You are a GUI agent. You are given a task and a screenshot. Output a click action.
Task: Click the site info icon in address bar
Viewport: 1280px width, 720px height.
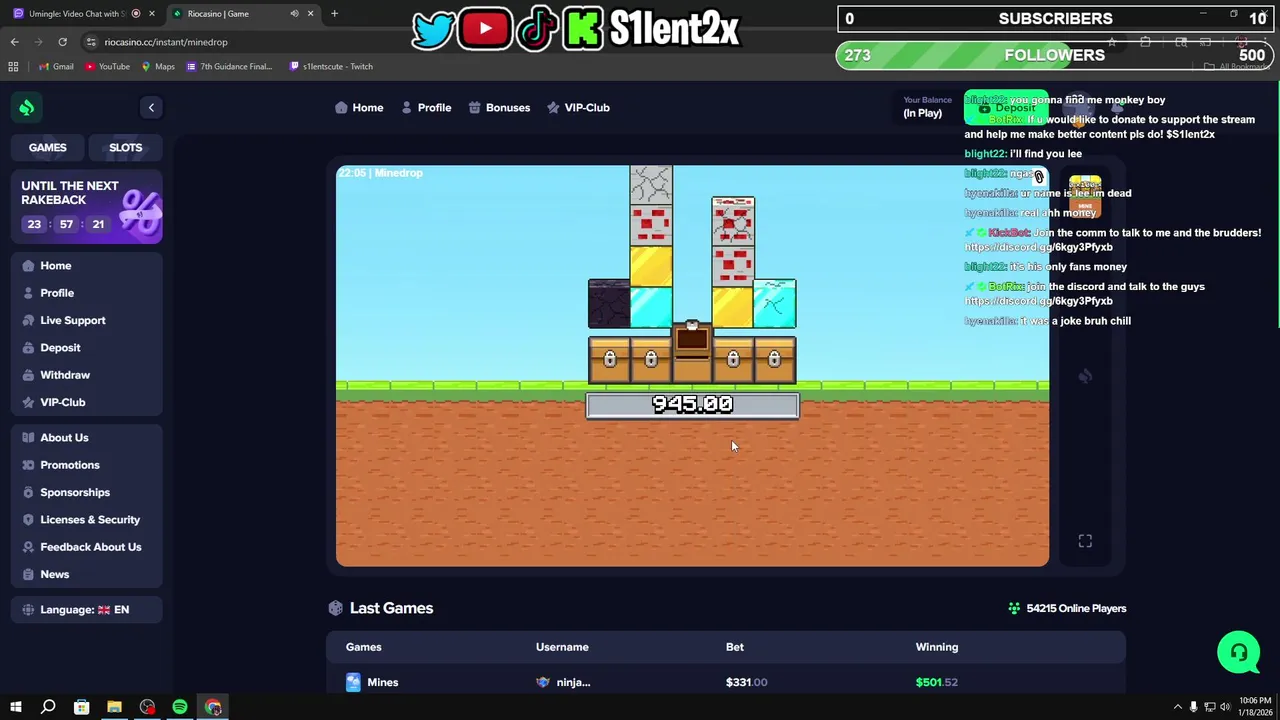(x=91, y=42)
